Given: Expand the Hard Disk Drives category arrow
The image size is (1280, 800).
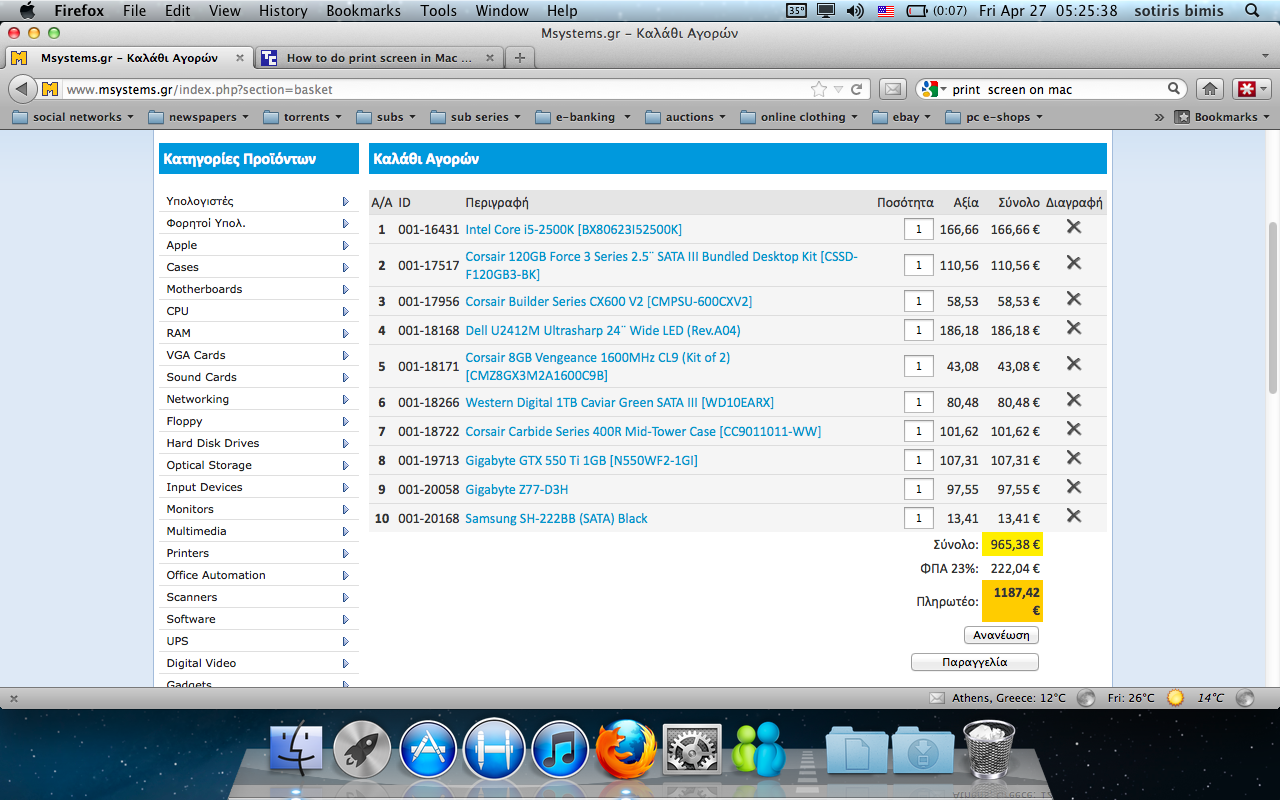Looking at the screenshot, I should tap(346, 443).
